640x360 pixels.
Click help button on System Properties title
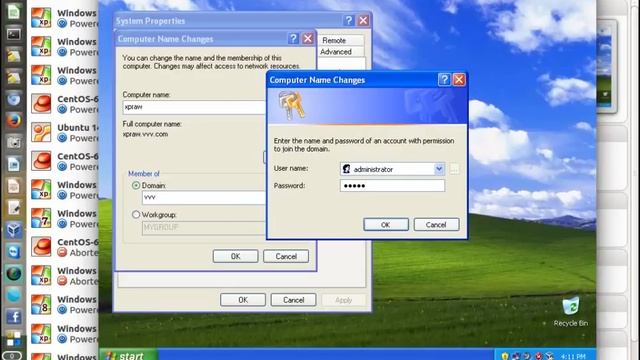click(349, 20)
